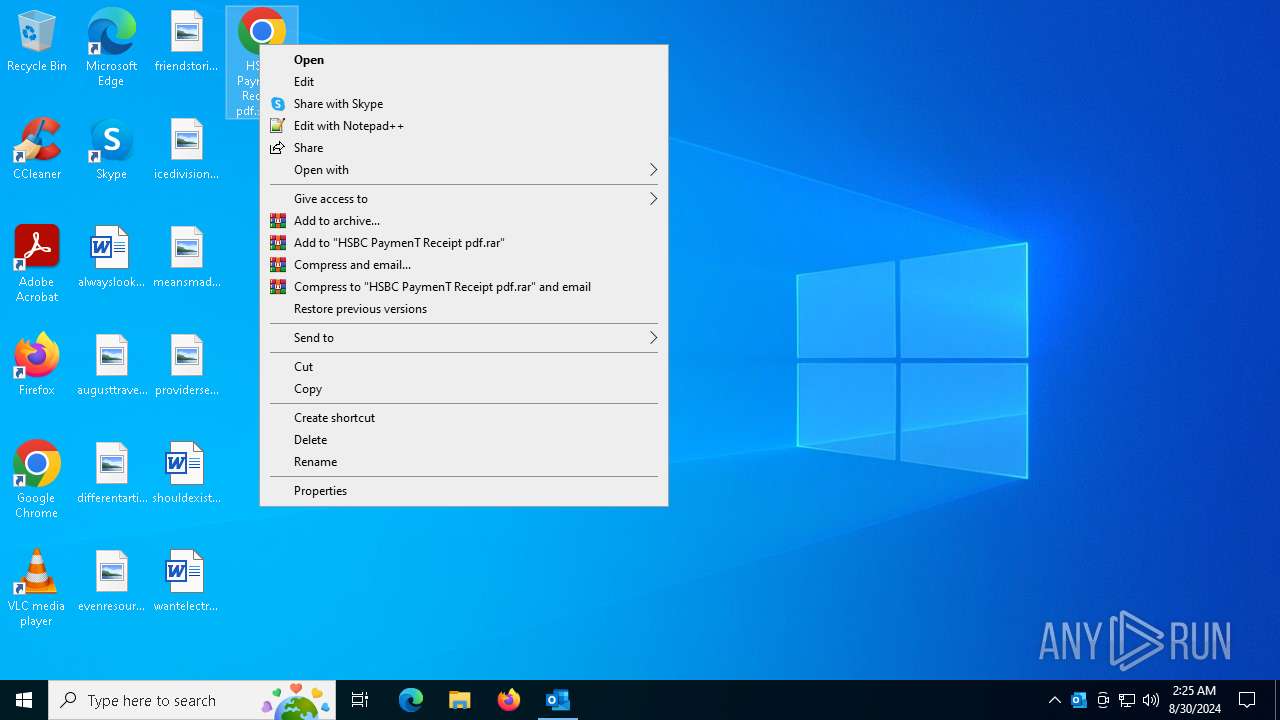Show hidden system tray icons
This screenshot has width=1280, height=720.
1054,700
